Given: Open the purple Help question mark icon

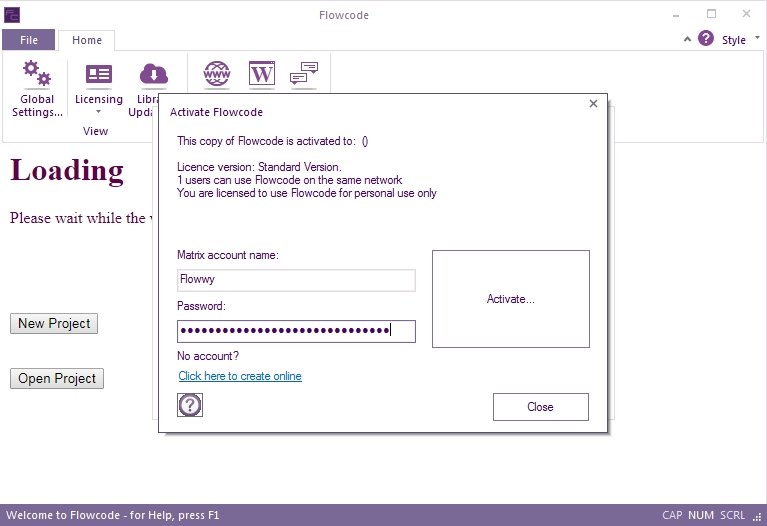Looking at the screenshot, I should (x=705, y=38).
